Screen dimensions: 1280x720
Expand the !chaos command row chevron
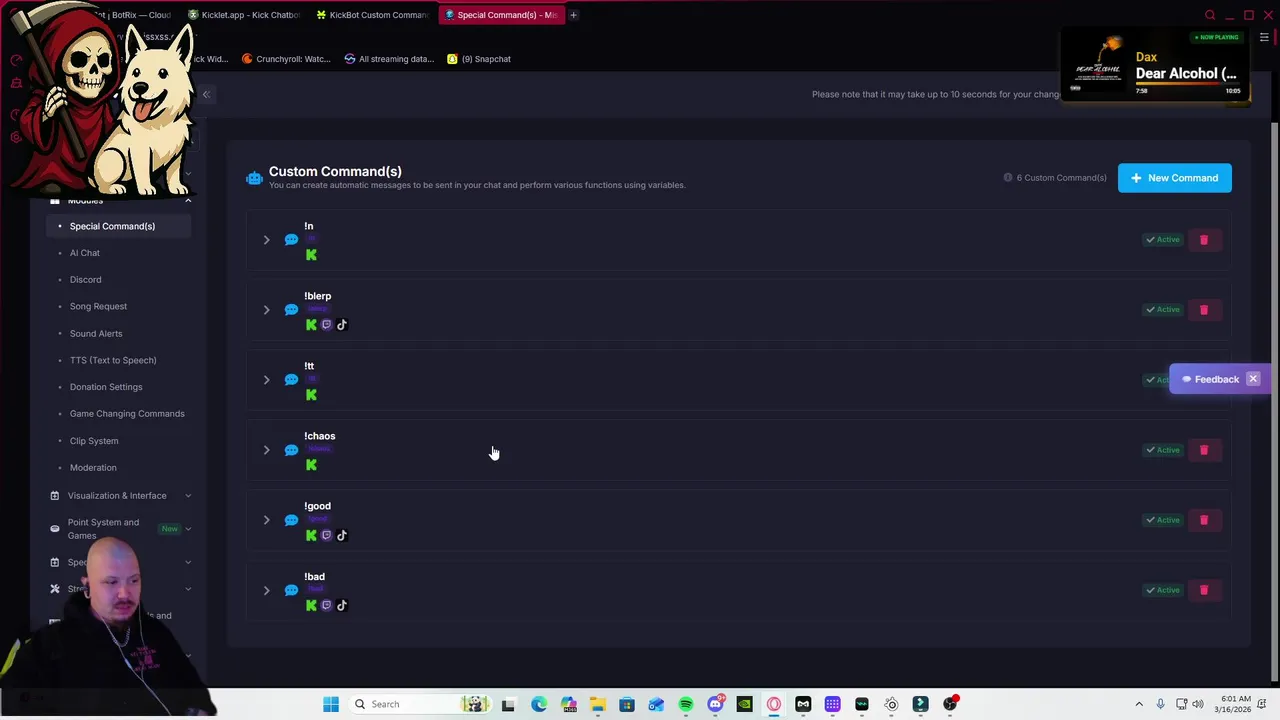pos(266,450)
